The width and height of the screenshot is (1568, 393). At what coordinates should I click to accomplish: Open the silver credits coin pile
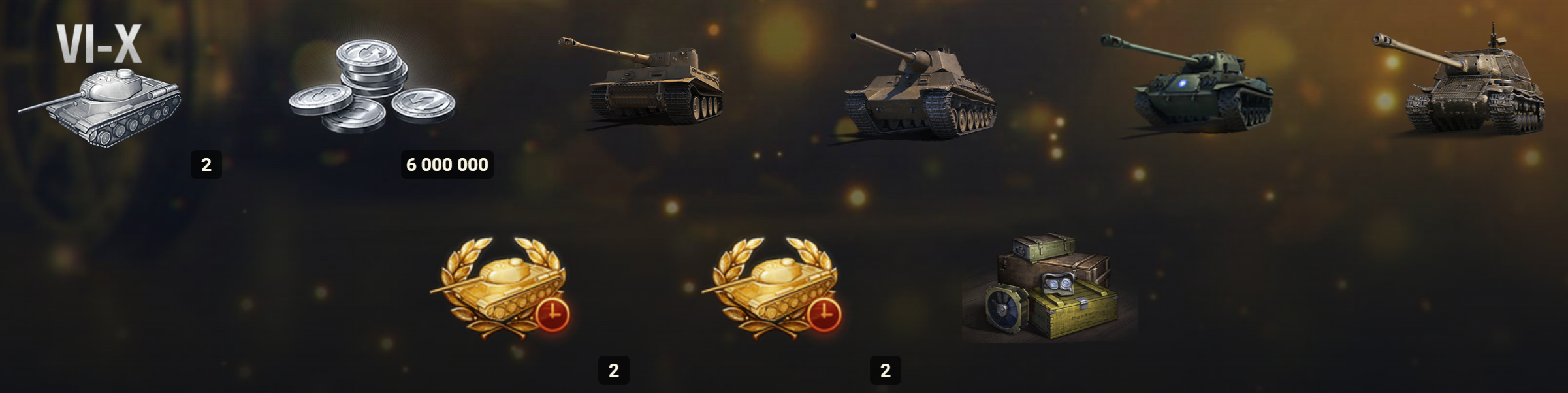372,86
